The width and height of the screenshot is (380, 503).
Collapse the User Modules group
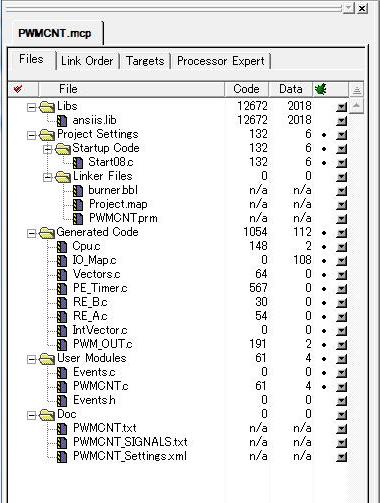tap(31, 359)
